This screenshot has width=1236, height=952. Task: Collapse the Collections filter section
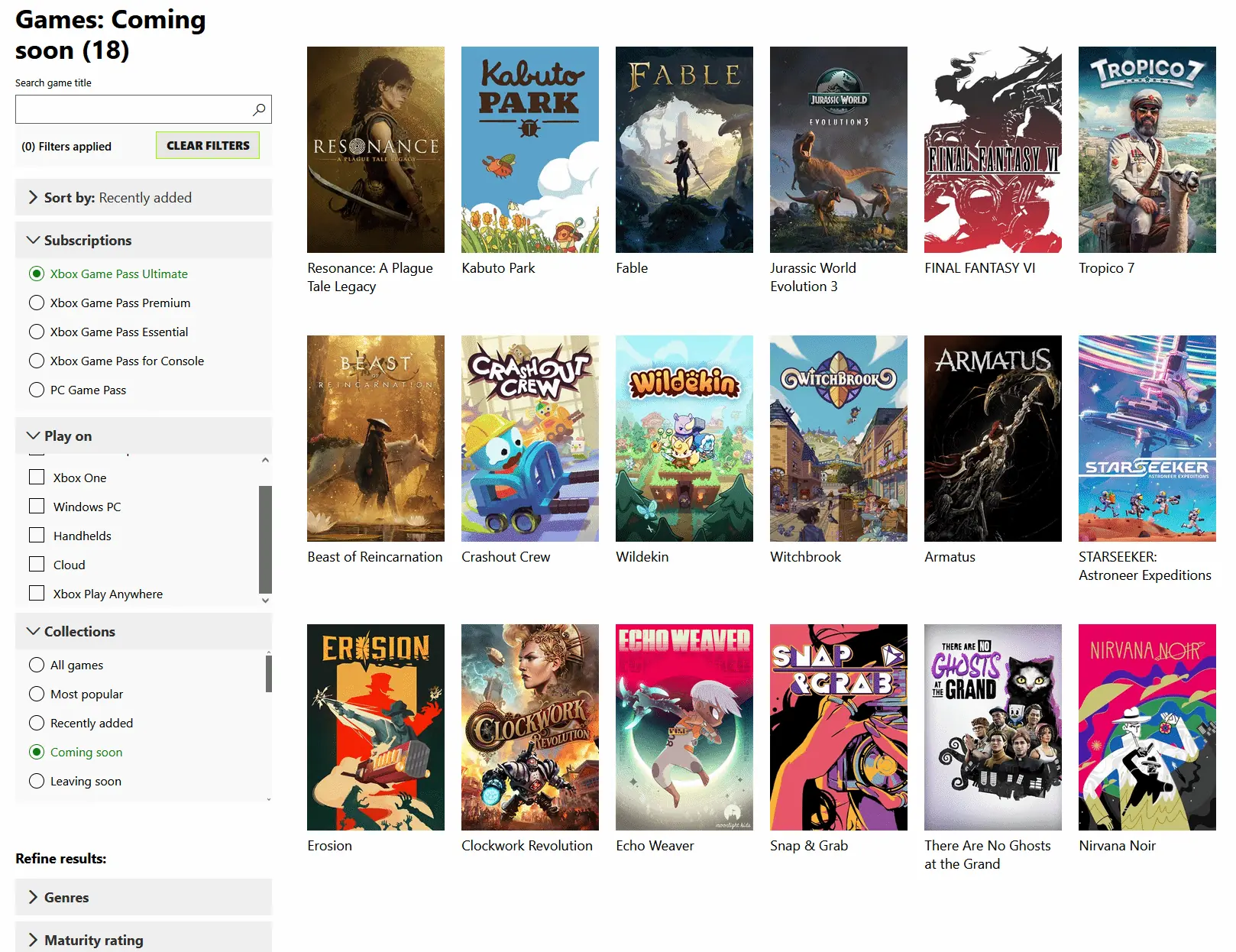[144, 631]
